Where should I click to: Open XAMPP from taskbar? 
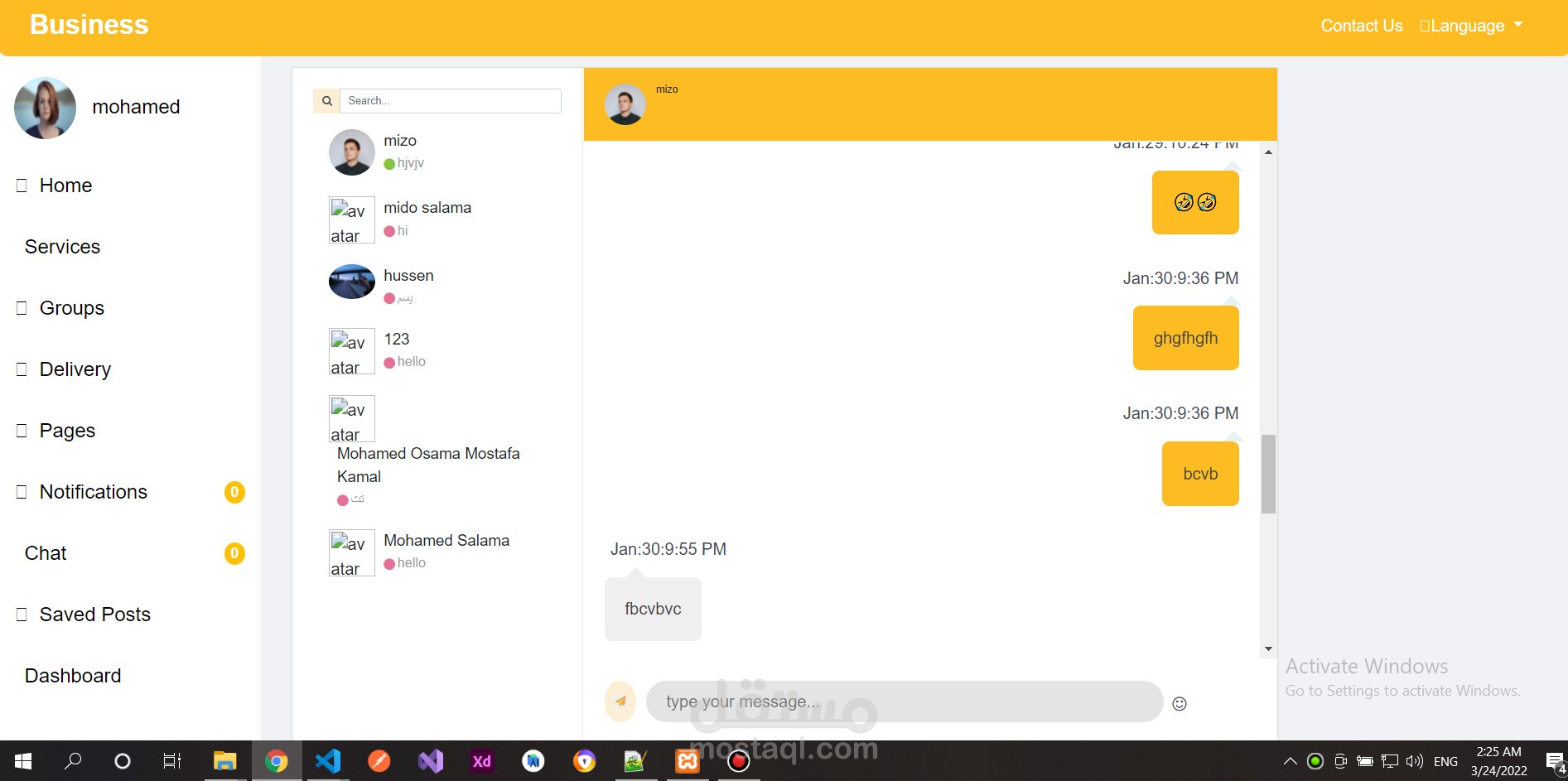(688, 761)
